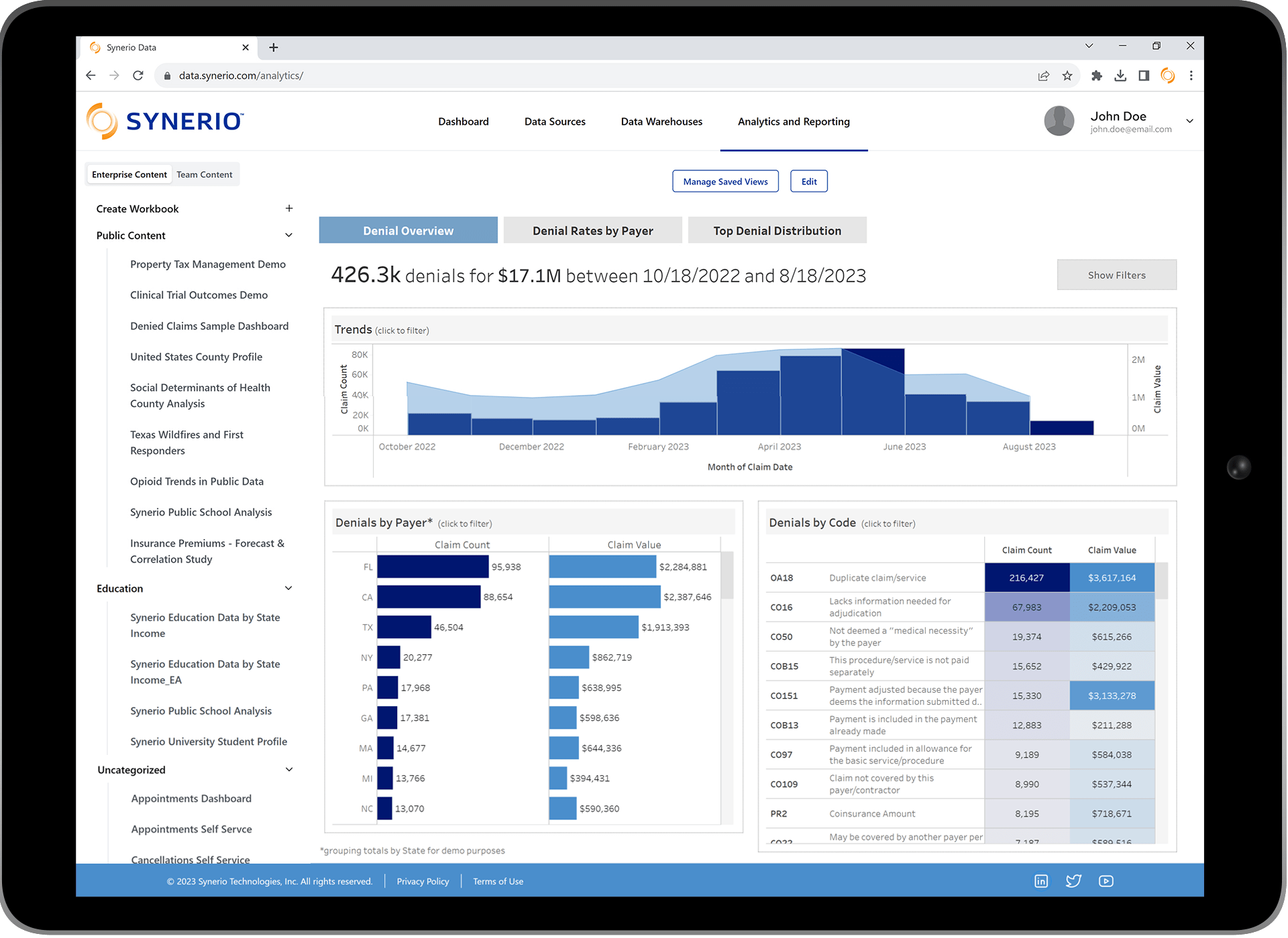Image resolution: width=1288 pixels, height=938 pixels.
Task: Click the John Doe profile avatar
Action: coord(1059,121)
